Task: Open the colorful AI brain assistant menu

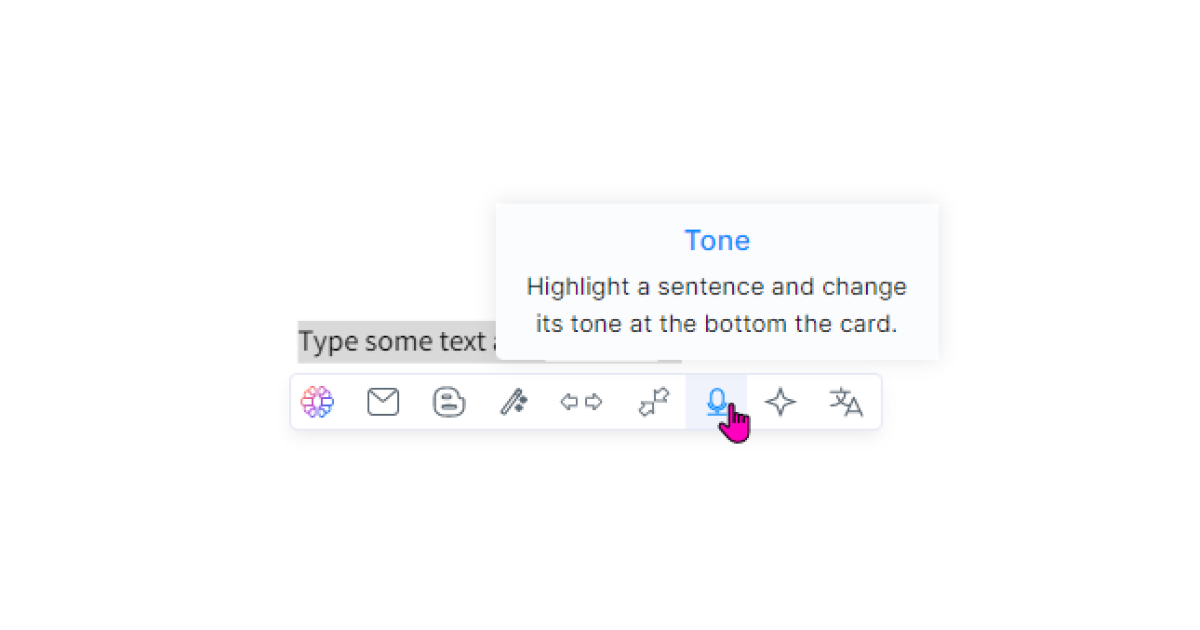Action: coord(316,402)
